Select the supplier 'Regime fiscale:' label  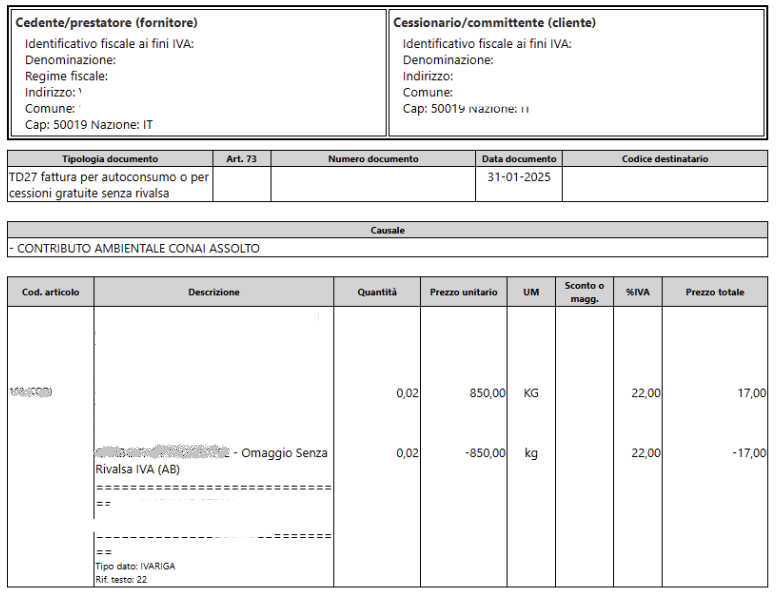(x=66, y=76)
